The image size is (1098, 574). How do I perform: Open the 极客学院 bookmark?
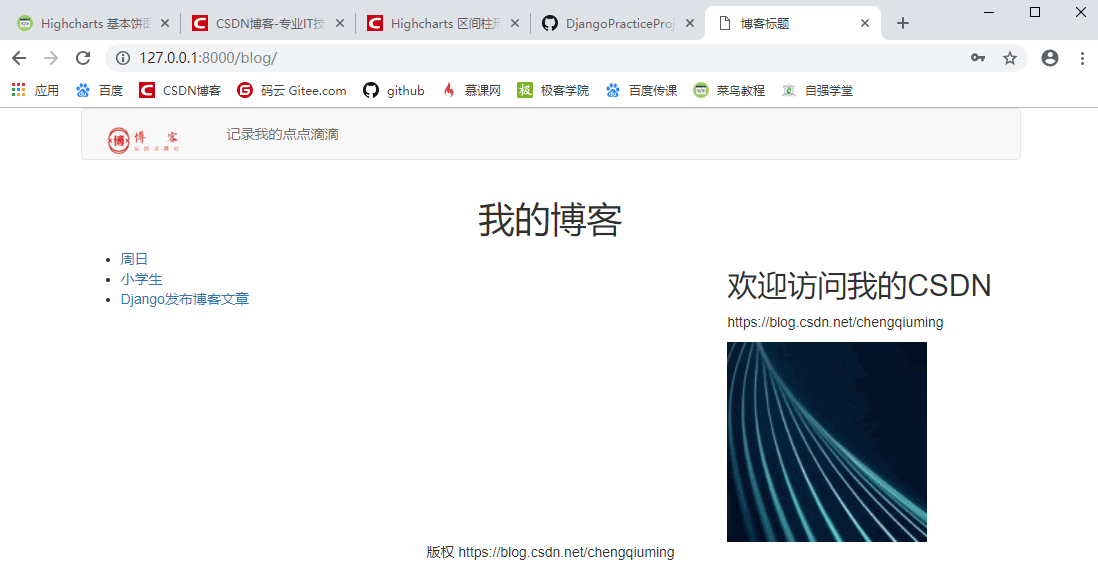pyautogui.click(x=553, y=90)
